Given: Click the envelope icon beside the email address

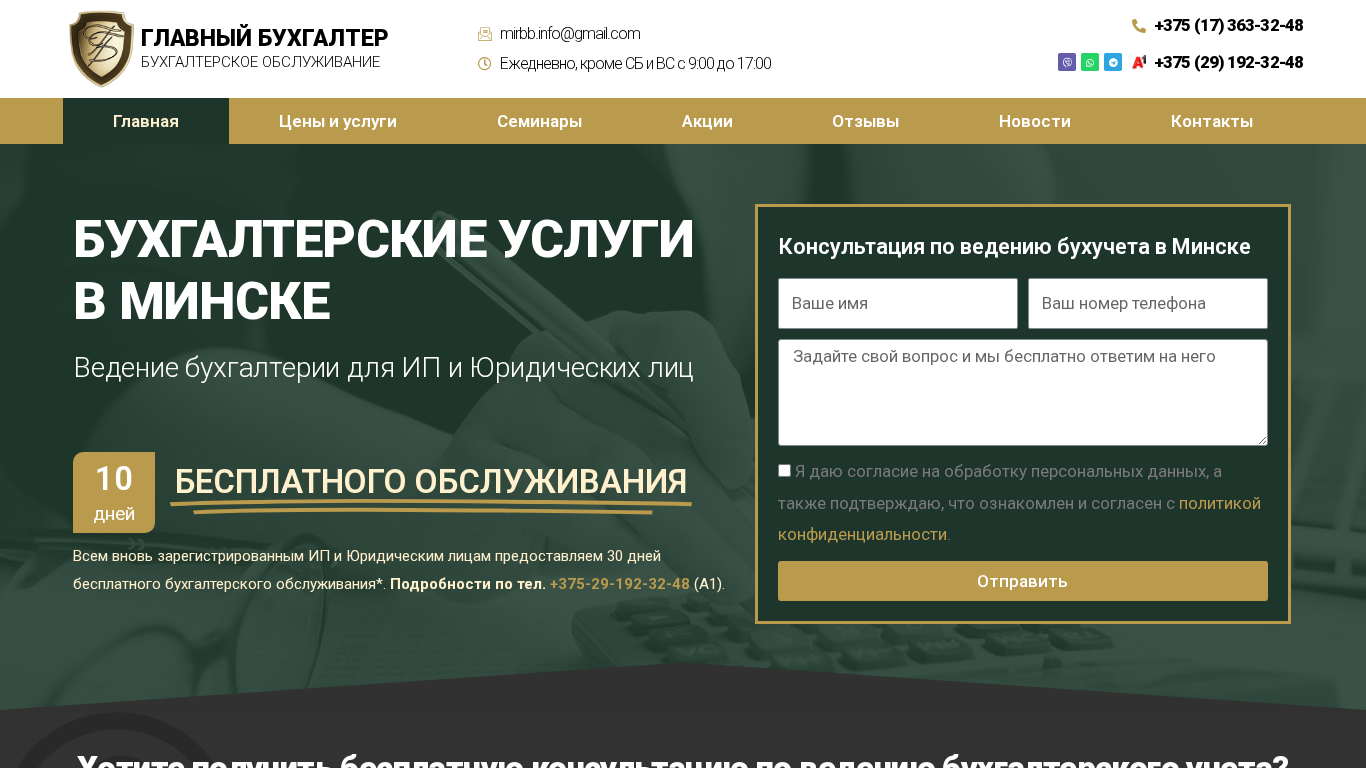Looking at the screenshot, I should pyautogui.click(x=485, y=34).
